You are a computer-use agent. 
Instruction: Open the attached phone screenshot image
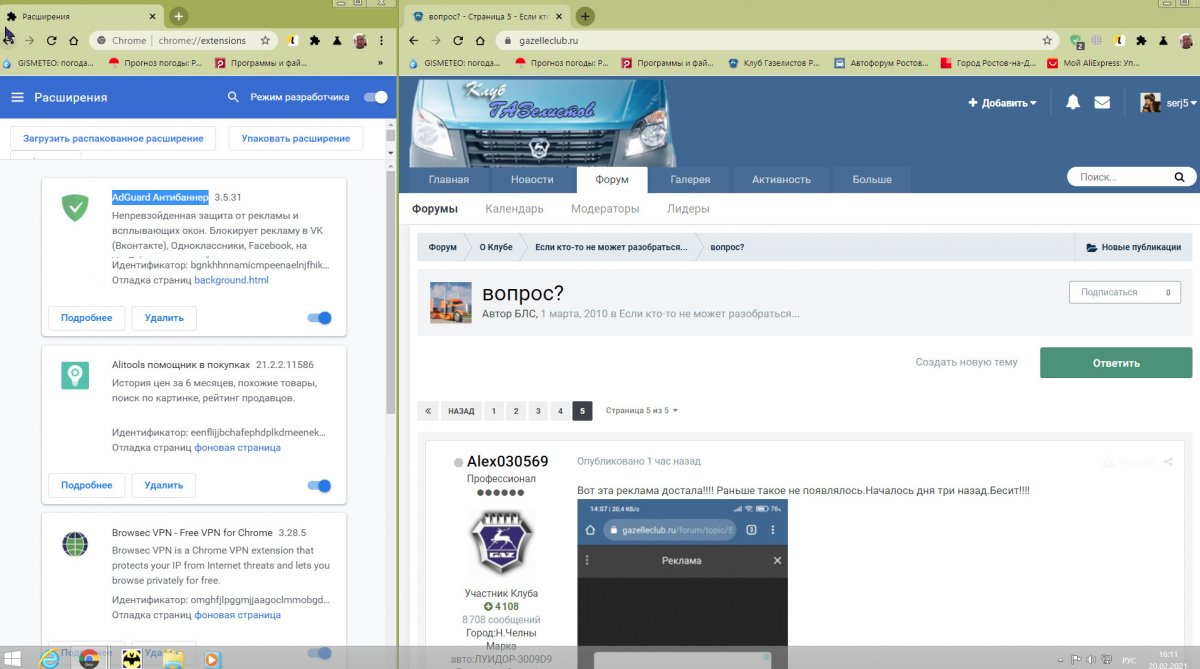pyautogui.click(x=682, y=584)
